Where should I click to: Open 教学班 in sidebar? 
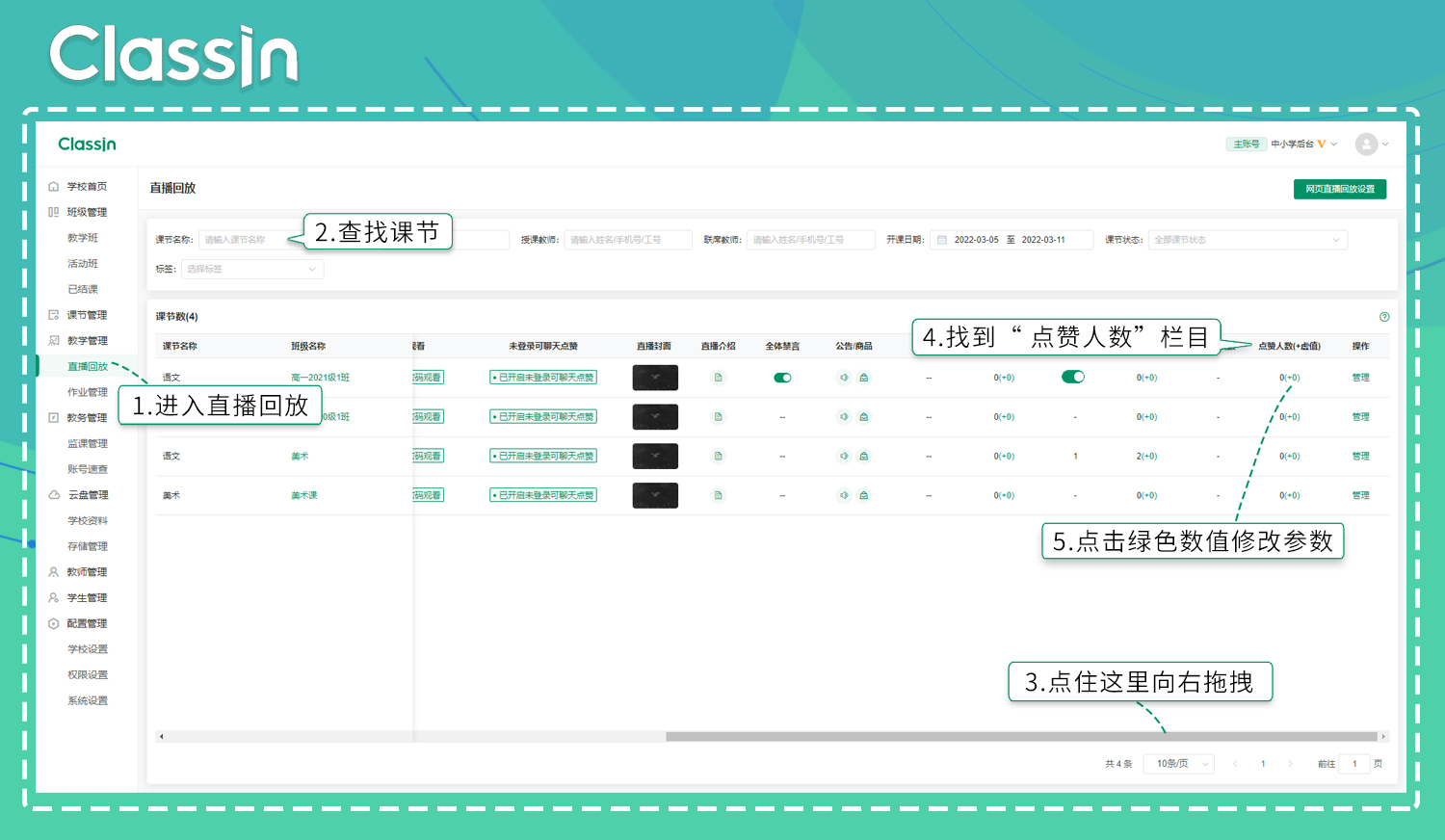click(x=83, y=238)
